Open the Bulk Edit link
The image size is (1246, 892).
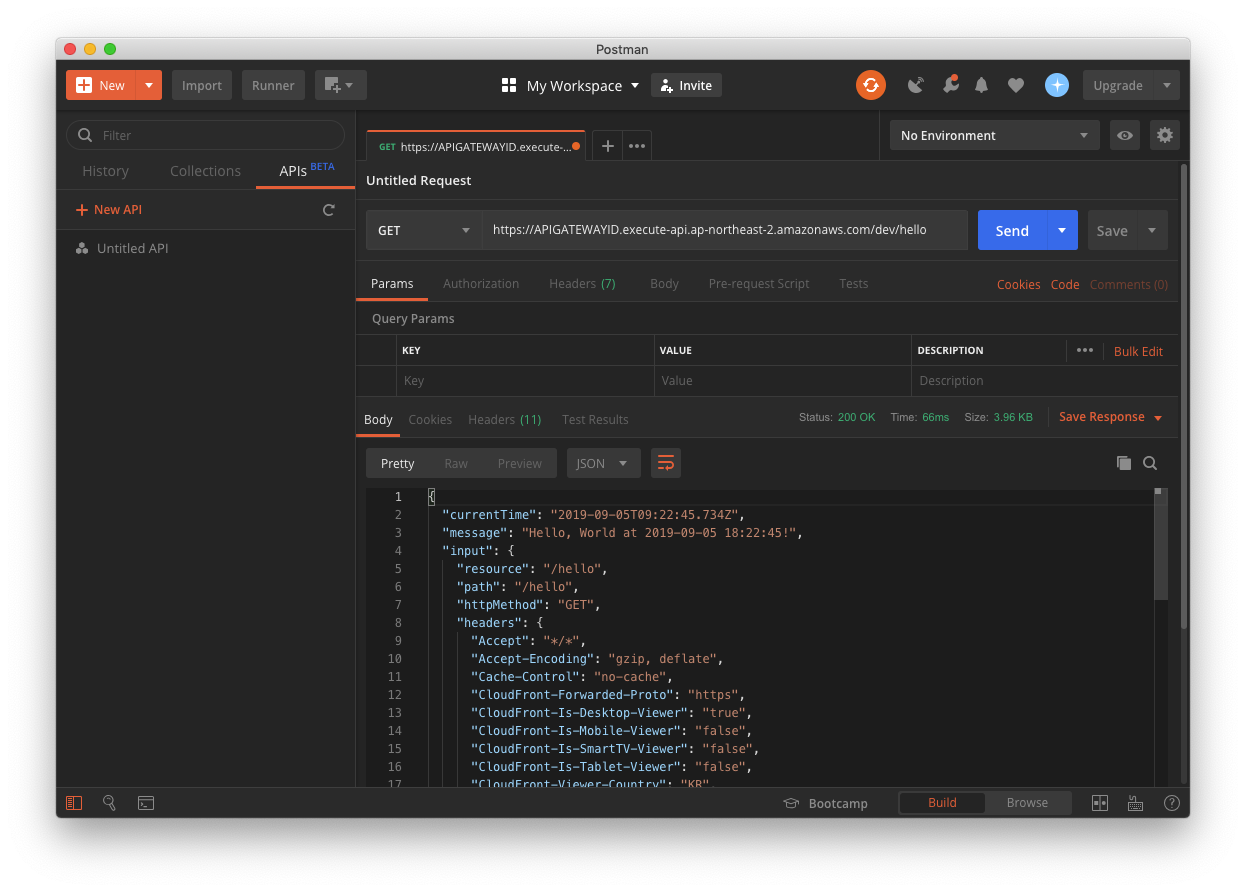pyautogui.click(x=1138, y=351)
